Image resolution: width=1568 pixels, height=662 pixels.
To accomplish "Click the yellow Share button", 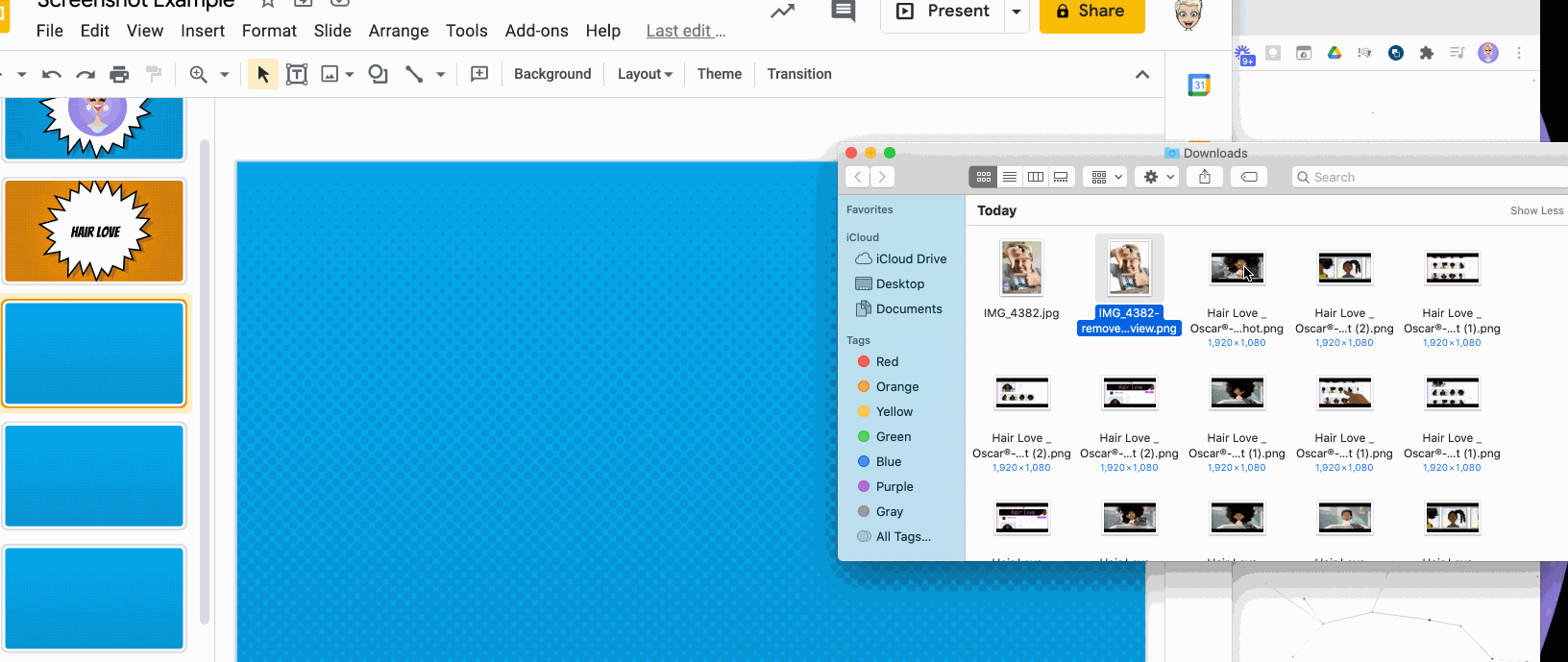I will [x=1091, y=12].
